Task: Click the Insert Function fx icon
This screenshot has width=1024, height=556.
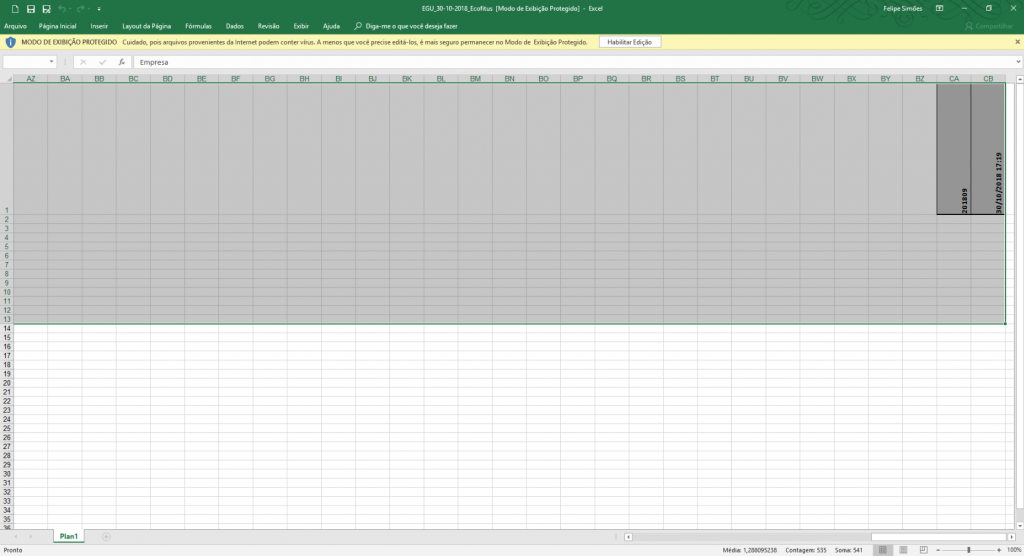Action: pos(121,62)
